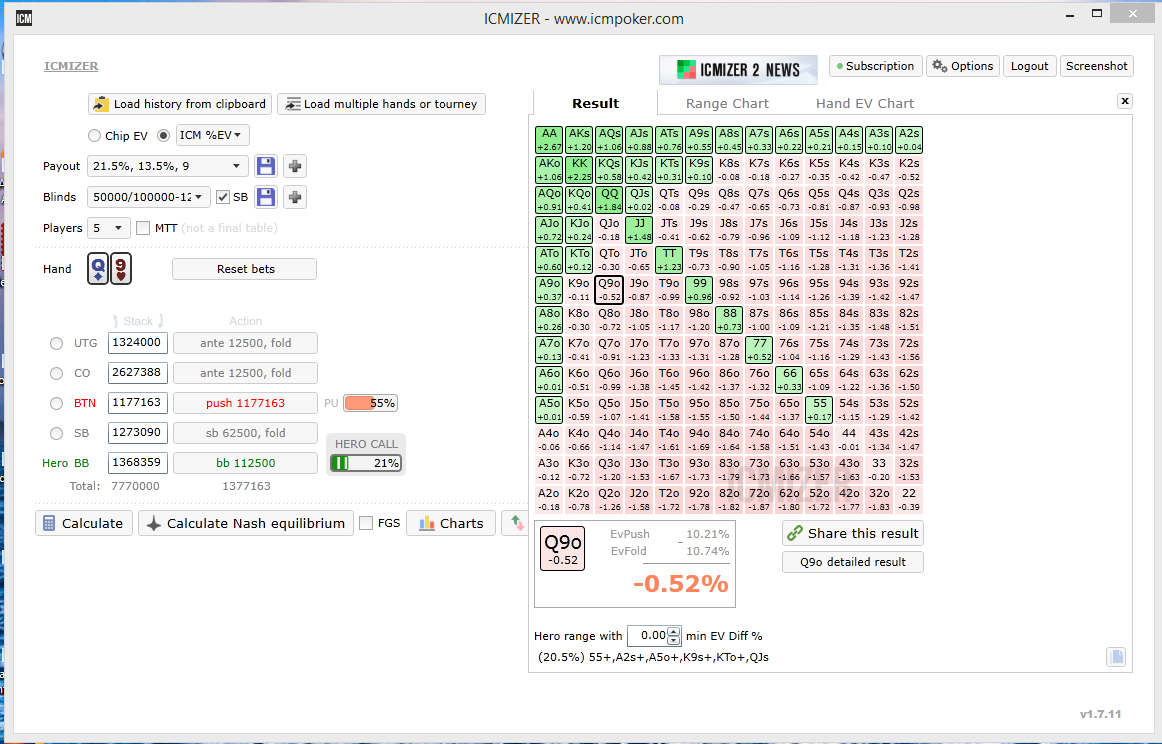Viewport: 1162px width, 744px height.
Task: Click the SB action field sb 62500, fold
Action: click(x=245, y=433)
